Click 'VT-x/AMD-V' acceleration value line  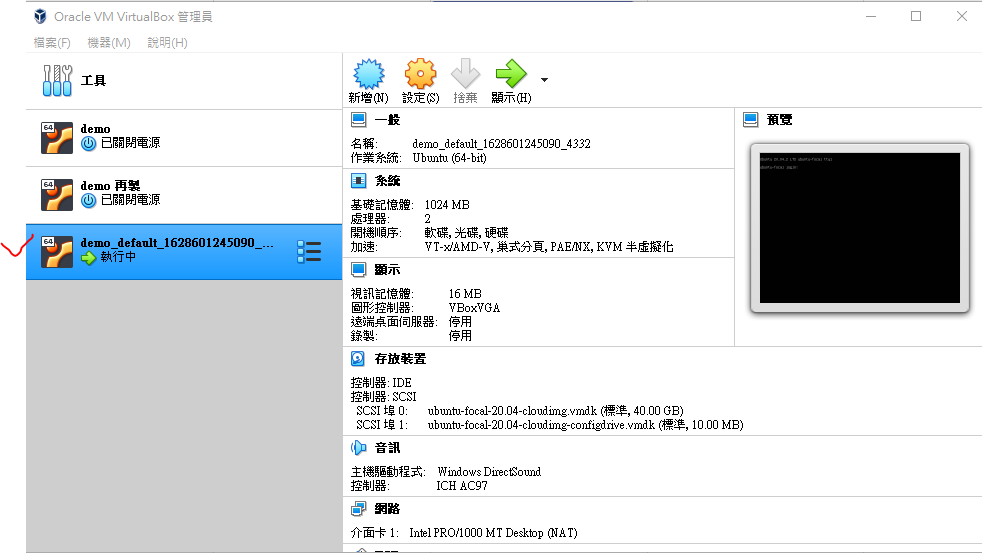tap(549, 247)
